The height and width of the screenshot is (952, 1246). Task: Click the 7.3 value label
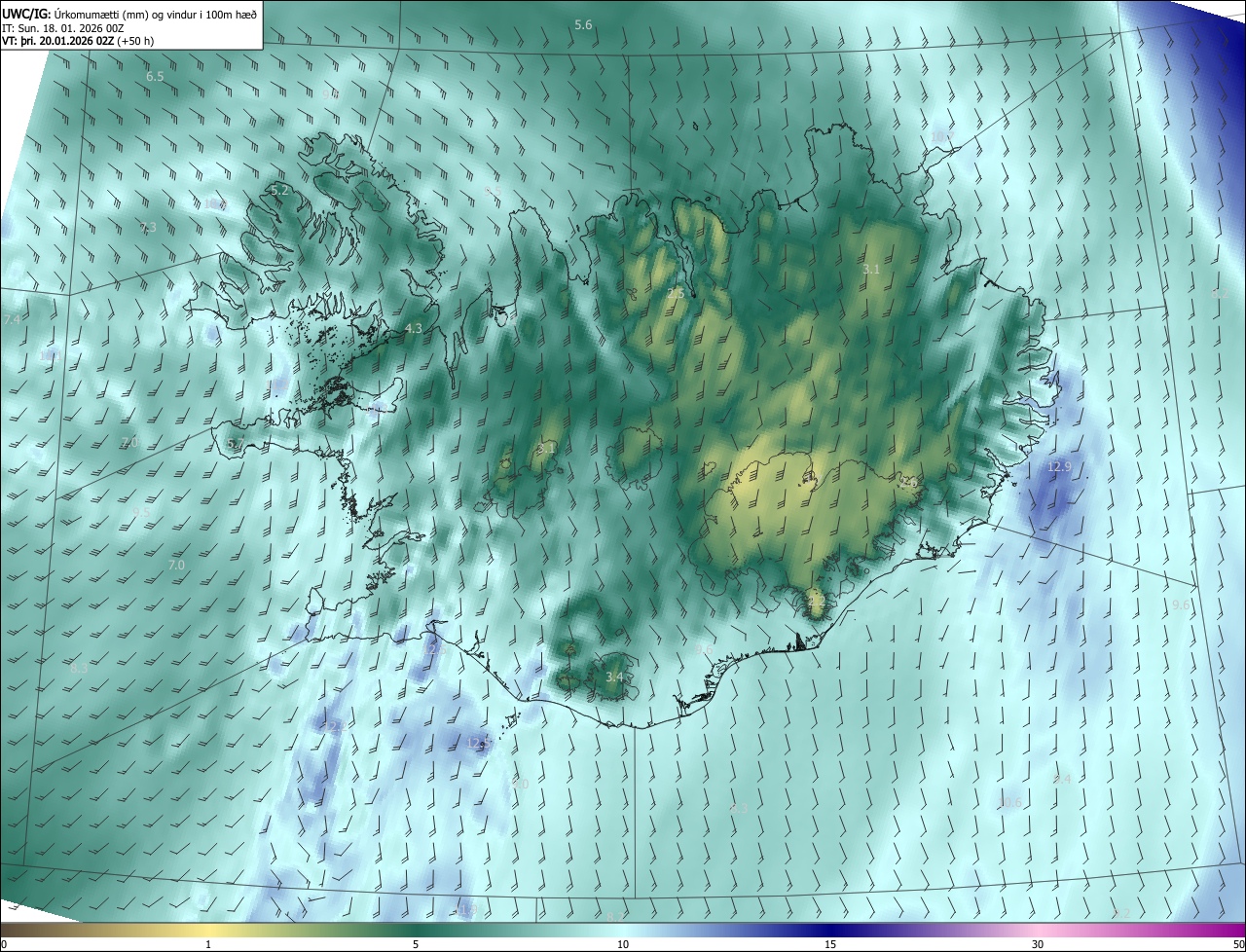(148, 227)
